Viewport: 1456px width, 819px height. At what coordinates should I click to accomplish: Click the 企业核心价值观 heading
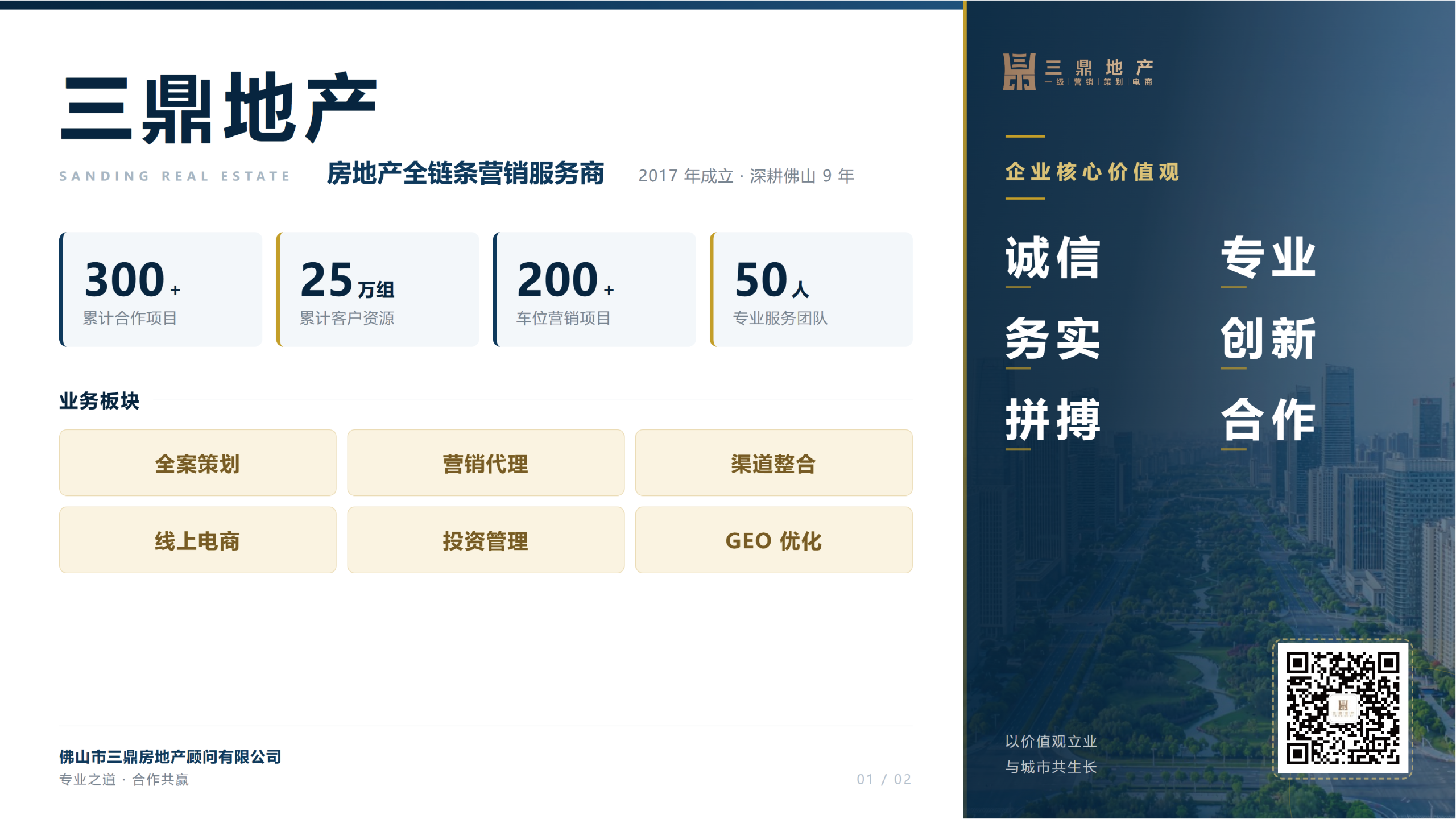[1093, 172]
